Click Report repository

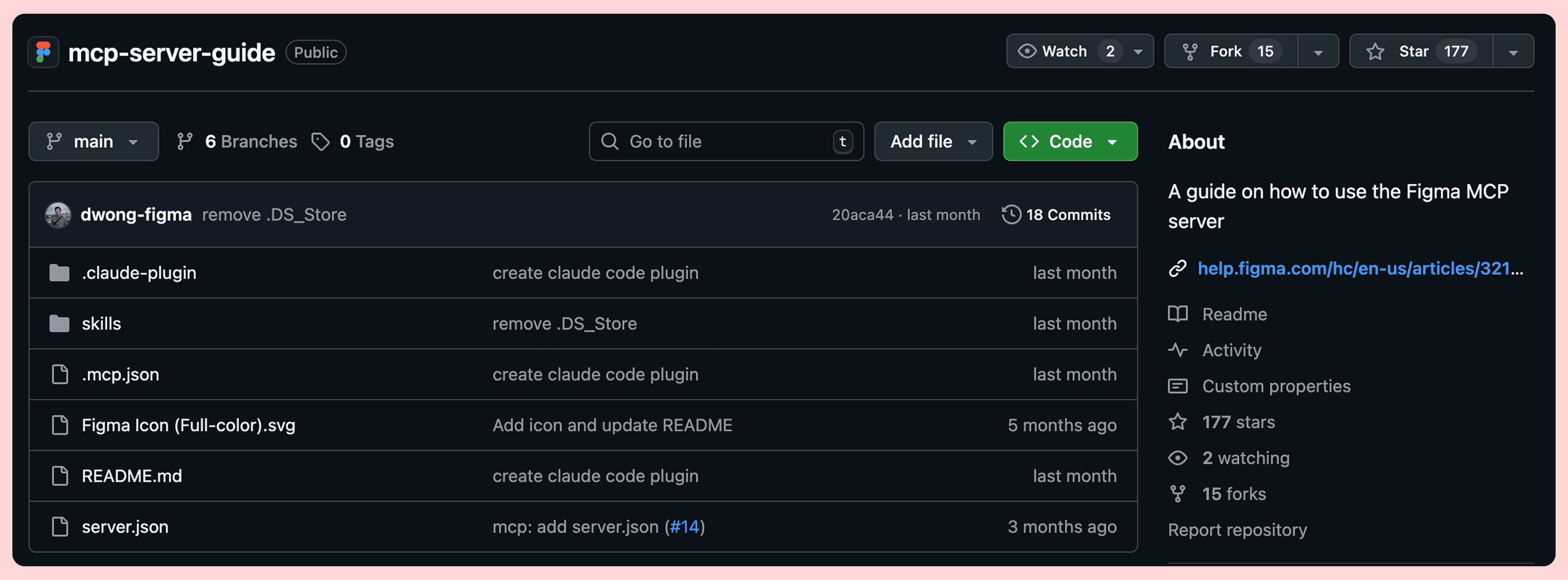[x=1238, y=529]
